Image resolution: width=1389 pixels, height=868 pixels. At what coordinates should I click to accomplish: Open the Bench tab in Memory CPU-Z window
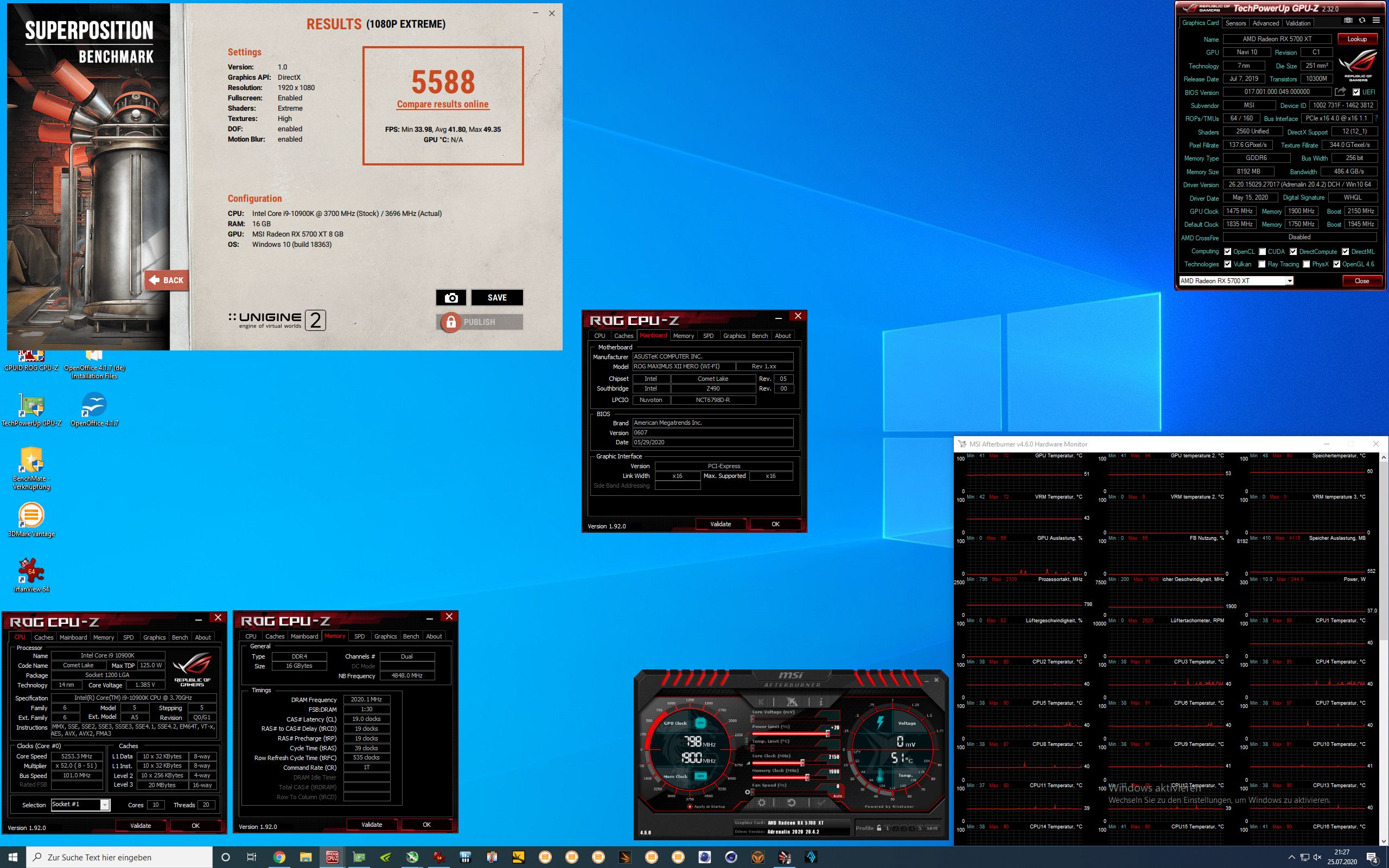(x=411, y=636)
